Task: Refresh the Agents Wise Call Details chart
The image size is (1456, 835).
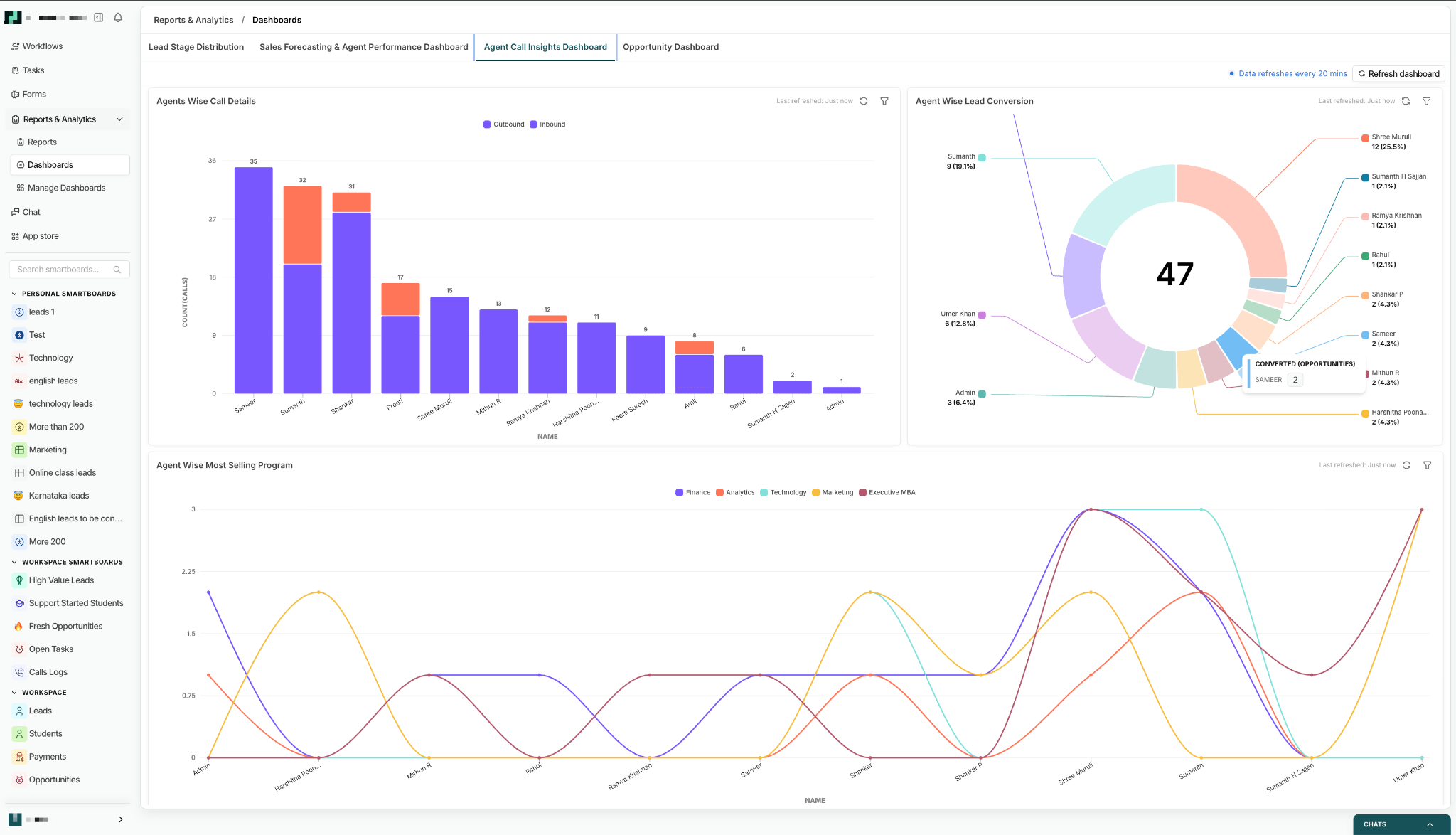Action: tap(864, 101)
